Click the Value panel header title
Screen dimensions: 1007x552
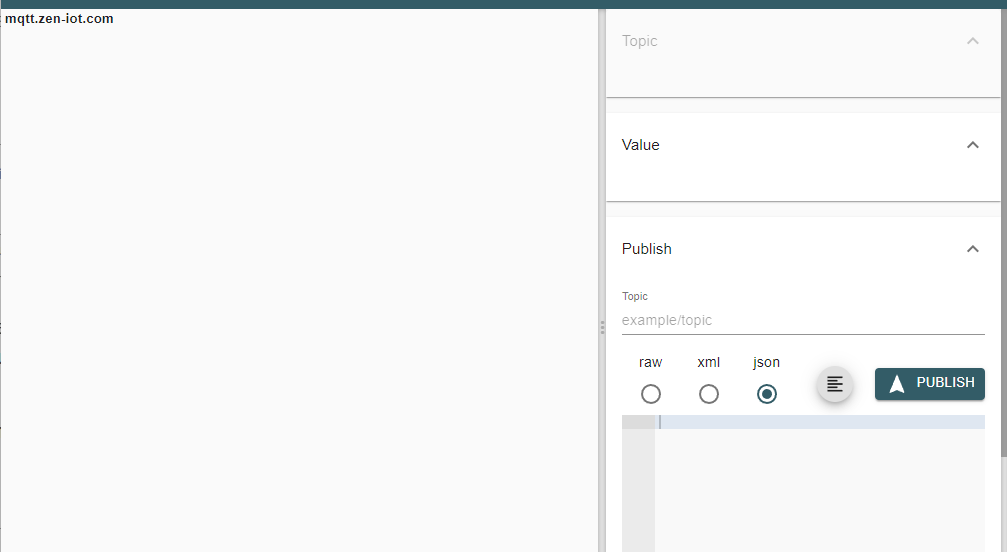(x=641, y=145)
